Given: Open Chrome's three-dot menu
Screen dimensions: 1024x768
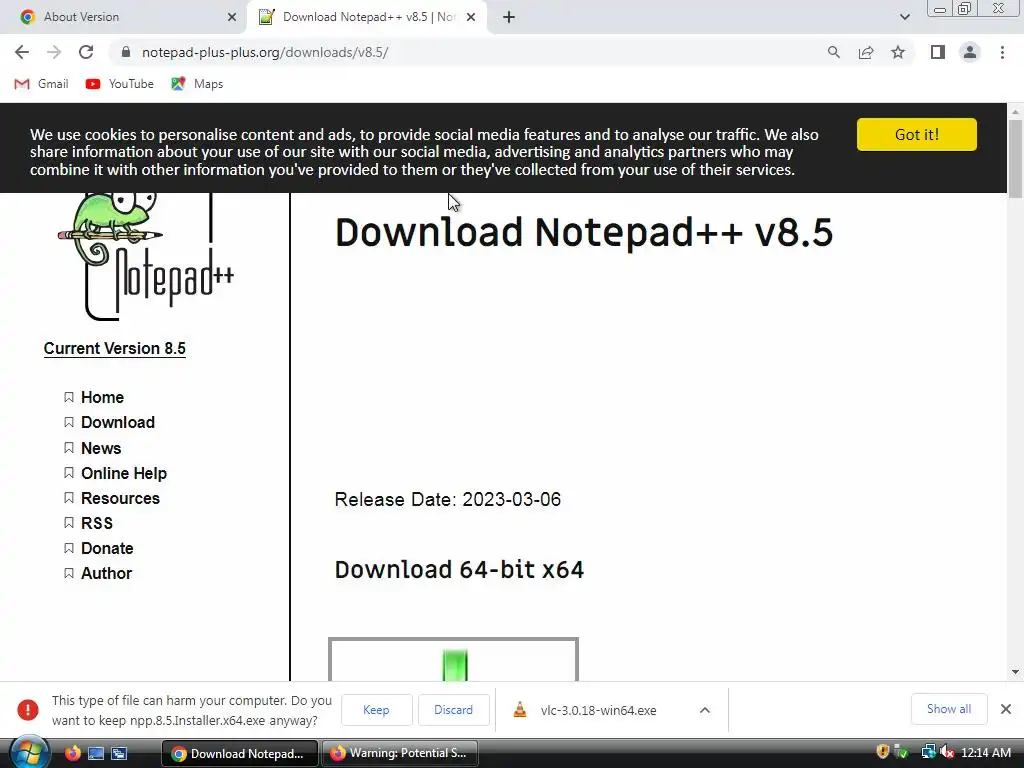Looking at the screenshot, I should click(x=1002, y=52).
